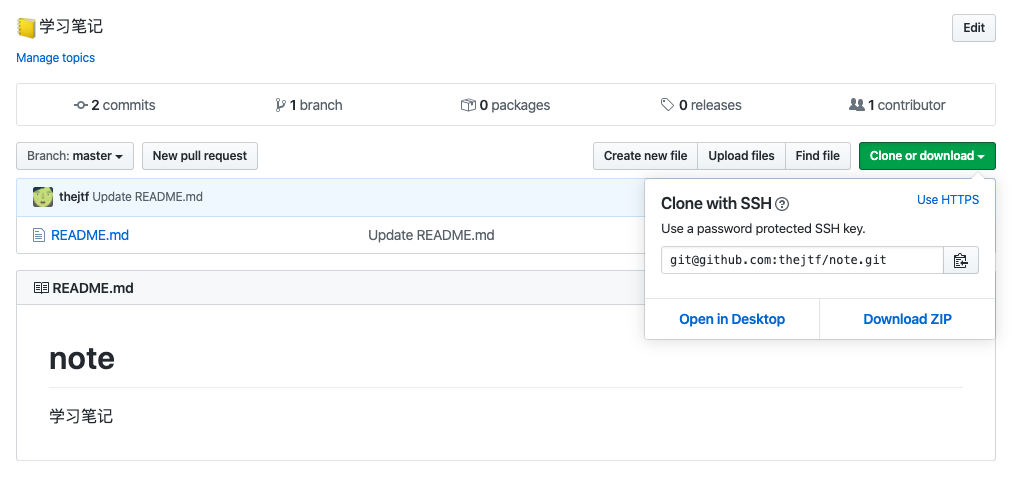Open the latest commit message next to thejtf
Image resolution: width=1012 pixels, height=480 pixels.
148,197
